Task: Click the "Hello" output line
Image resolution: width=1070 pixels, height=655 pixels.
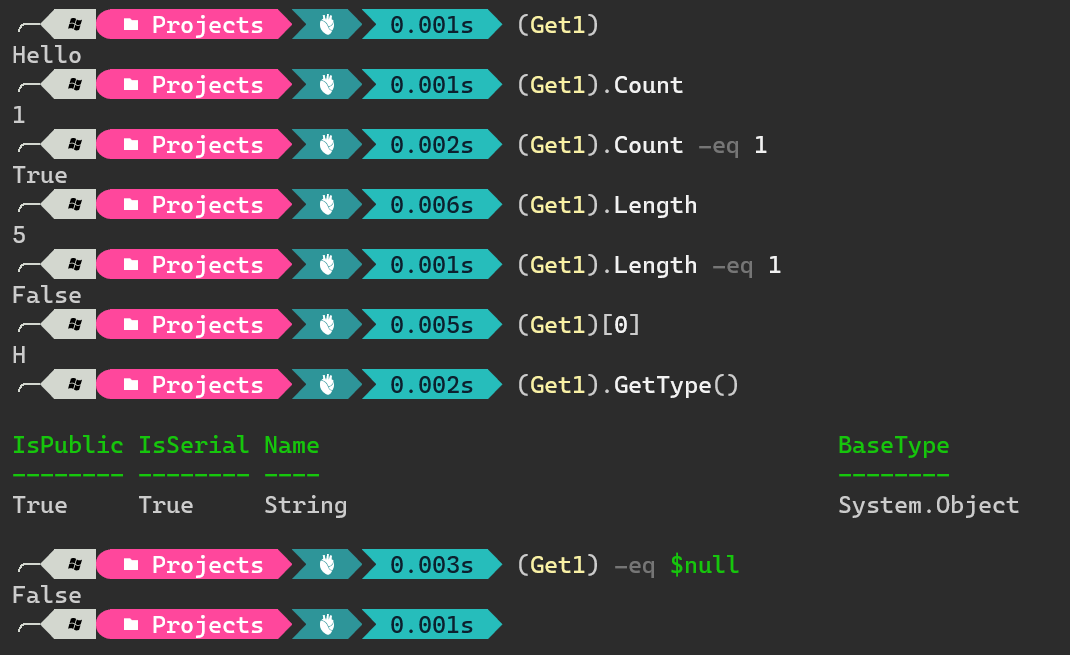Action: click(47, 55)
